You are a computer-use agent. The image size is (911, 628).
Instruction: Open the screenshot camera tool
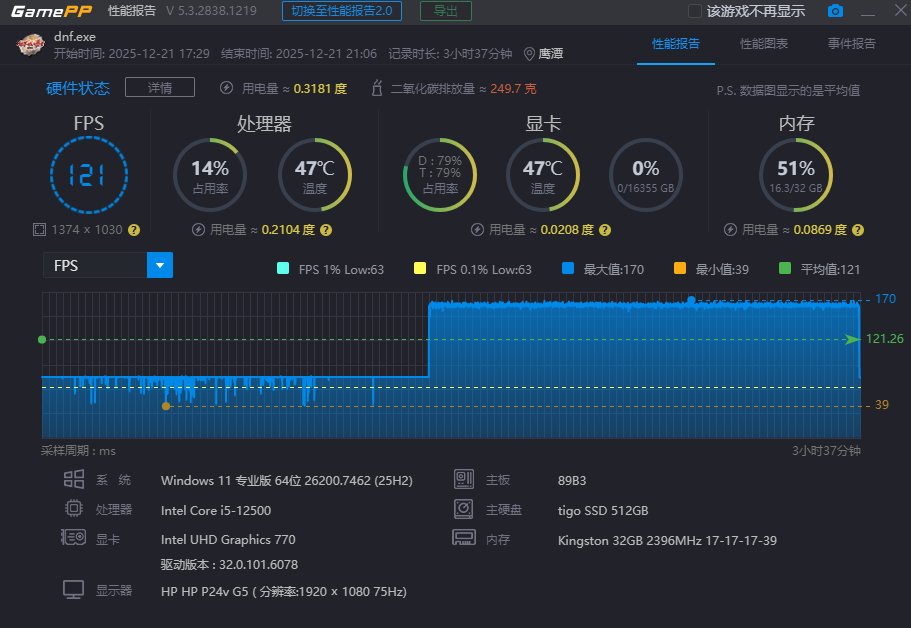coord(836,11)
